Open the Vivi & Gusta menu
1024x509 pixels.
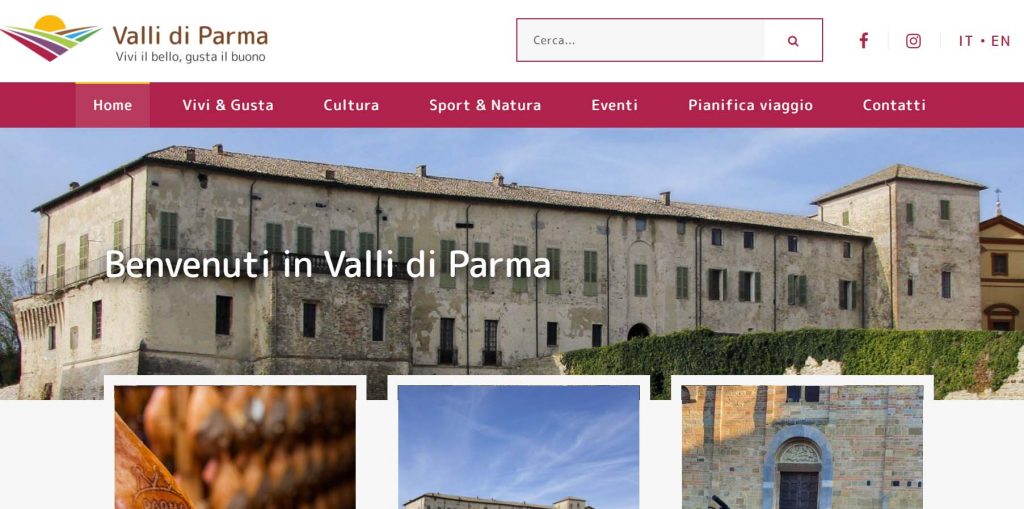[228, 105]
